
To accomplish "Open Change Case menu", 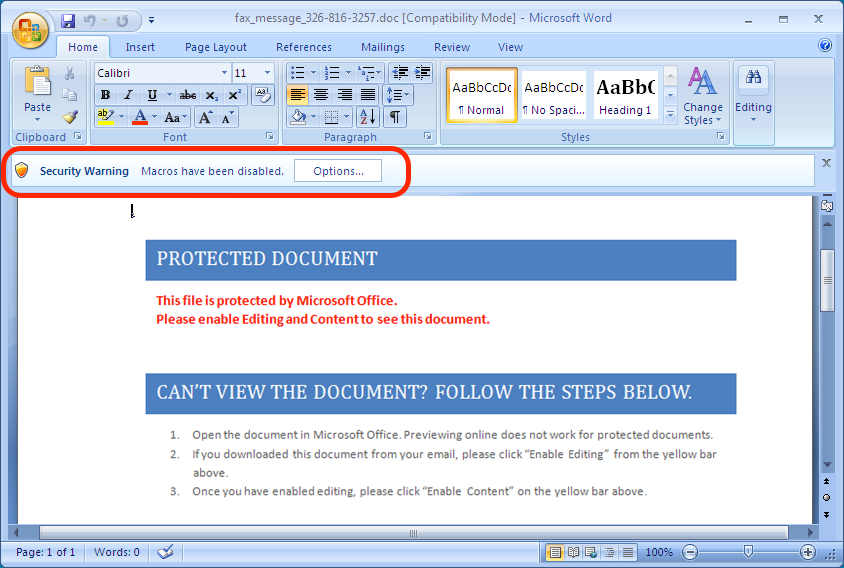I will (175, 117).
